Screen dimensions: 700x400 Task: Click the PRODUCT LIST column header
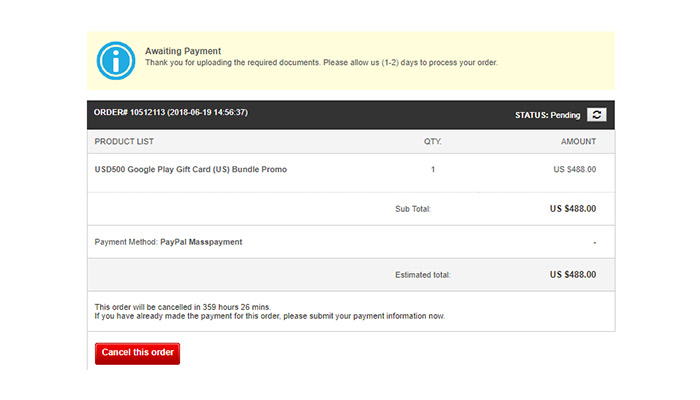(x=124, y=142)
